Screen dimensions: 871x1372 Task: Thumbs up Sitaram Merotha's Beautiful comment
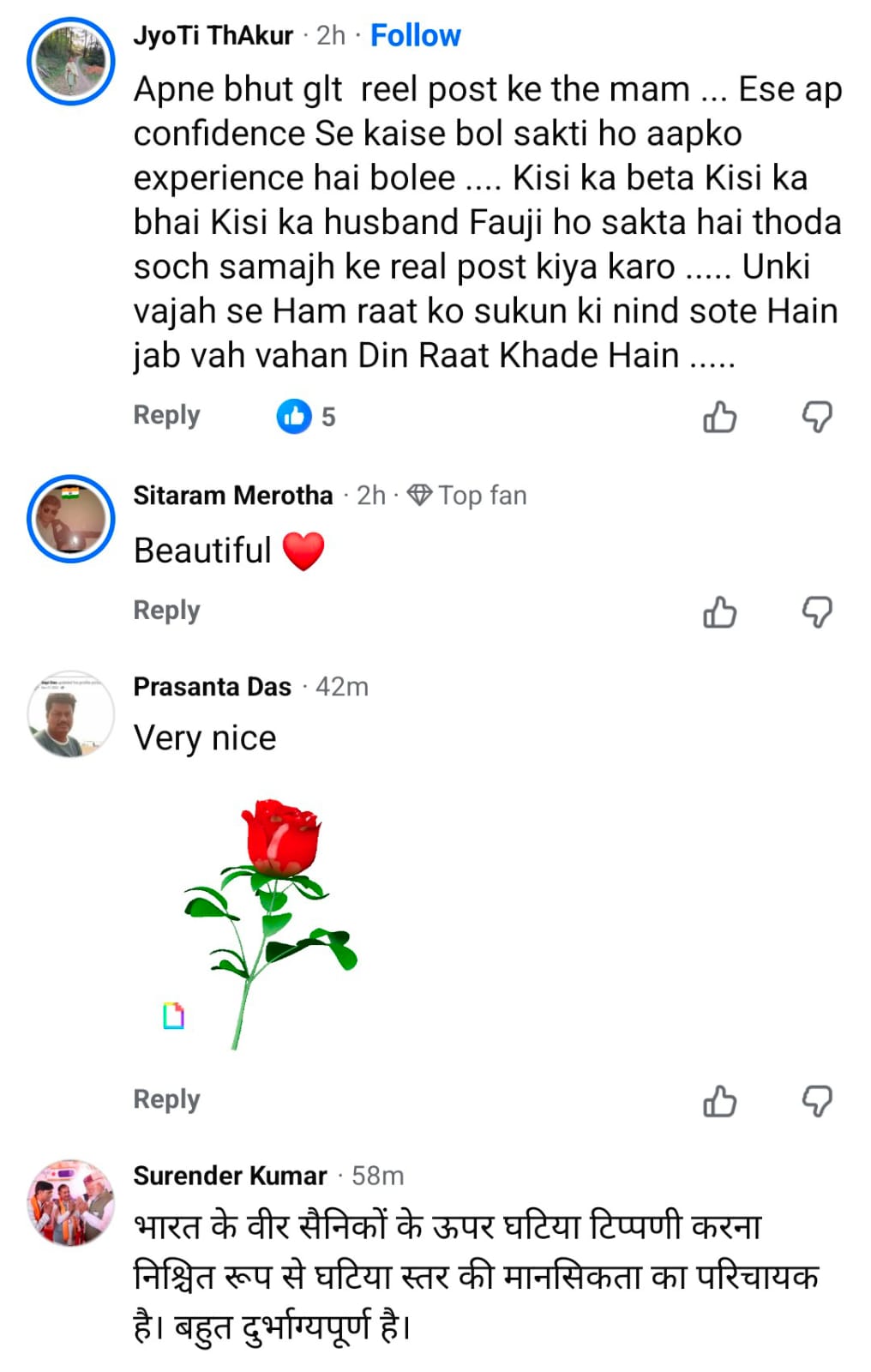click(x=719, y=612)
